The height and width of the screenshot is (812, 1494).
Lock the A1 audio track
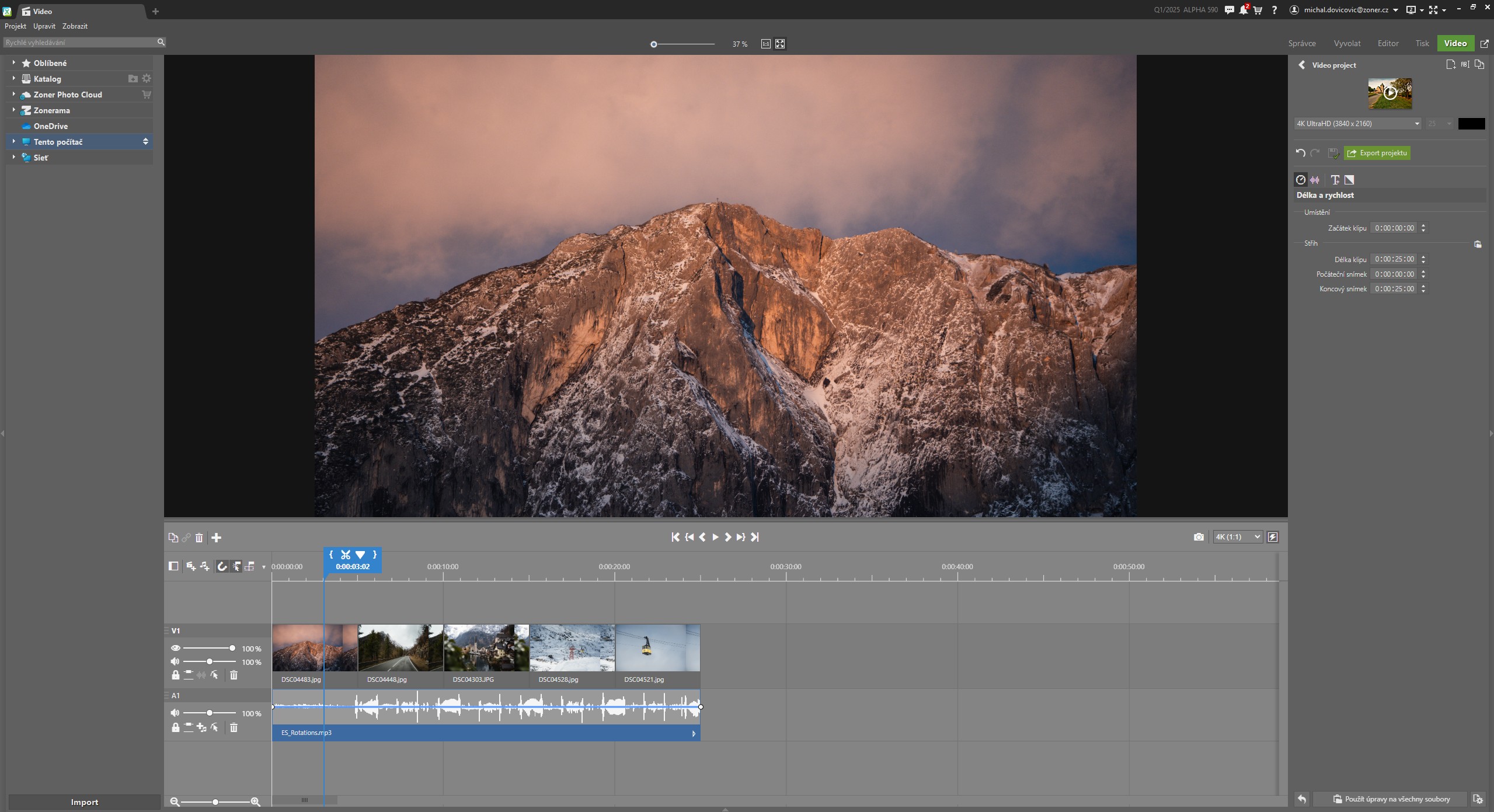coord(175,727)
